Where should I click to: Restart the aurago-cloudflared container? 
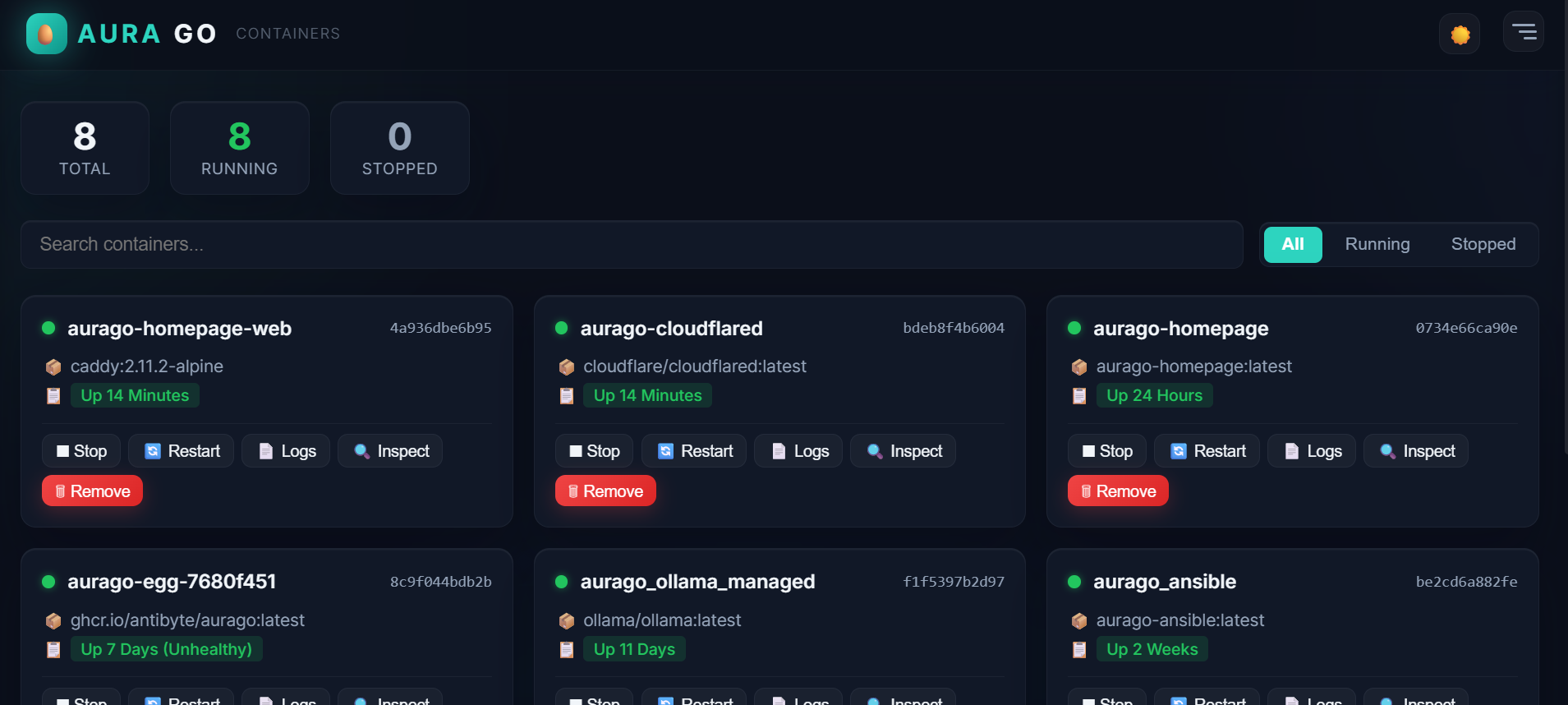tap(694, 451)
